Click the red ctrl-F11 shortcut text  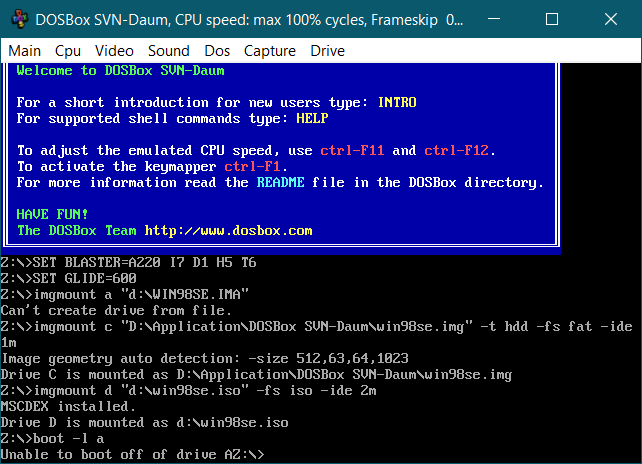tap(353, 150)
